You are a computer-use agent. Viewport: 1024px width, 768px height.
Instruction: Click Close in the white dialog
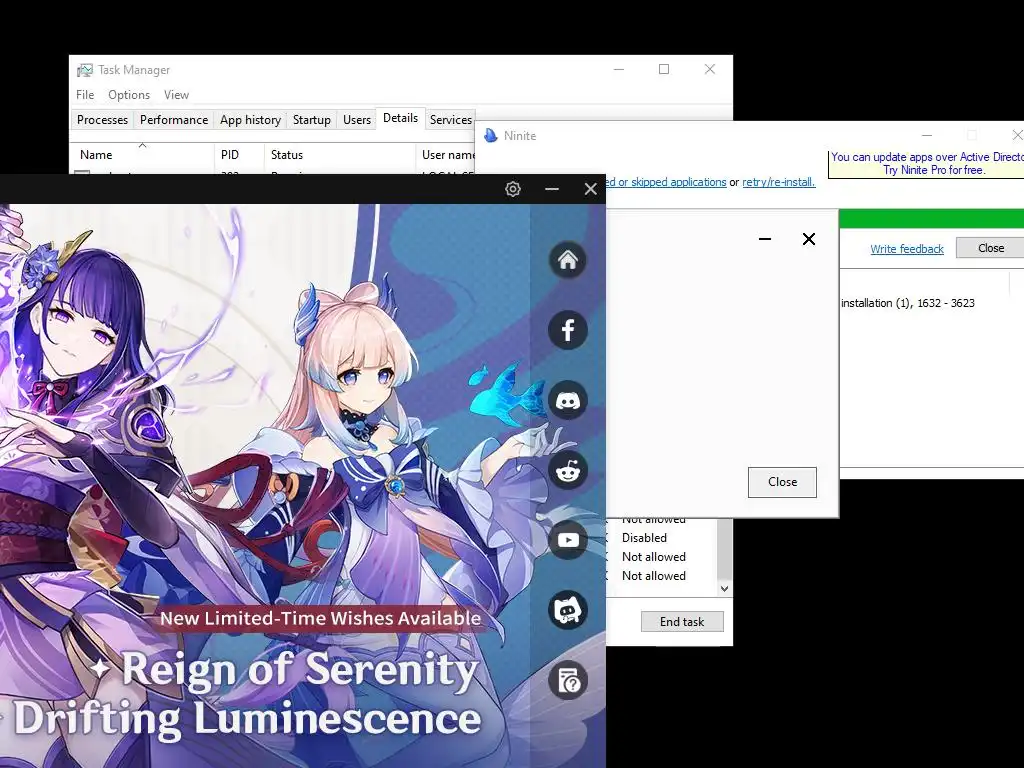782,482
